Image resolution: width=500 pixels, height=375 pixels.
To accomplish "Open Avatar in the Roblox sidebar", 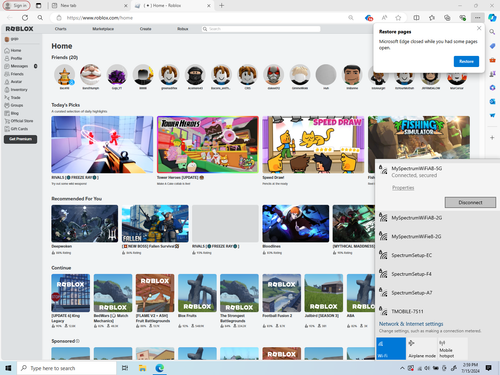I will (13, 82).
